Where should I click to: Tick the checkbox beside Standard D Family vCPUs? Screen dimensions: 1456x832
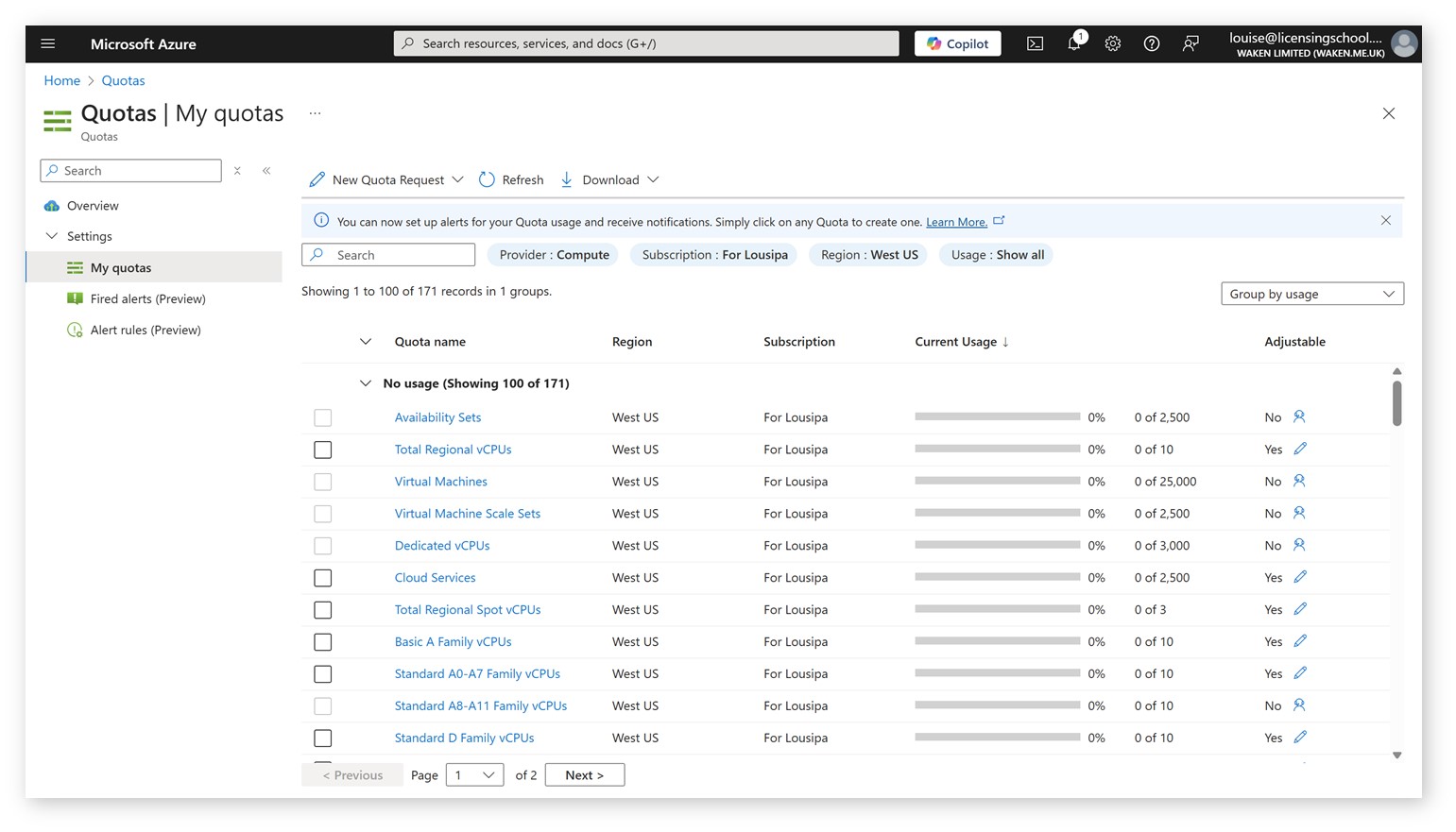pos(322,738)
